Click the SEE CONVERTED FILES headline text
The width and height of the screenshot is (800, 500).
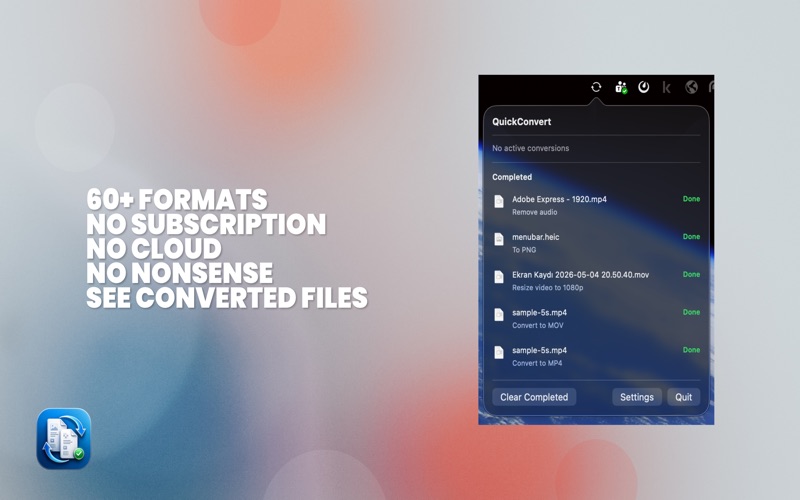[x=227, y=297]
